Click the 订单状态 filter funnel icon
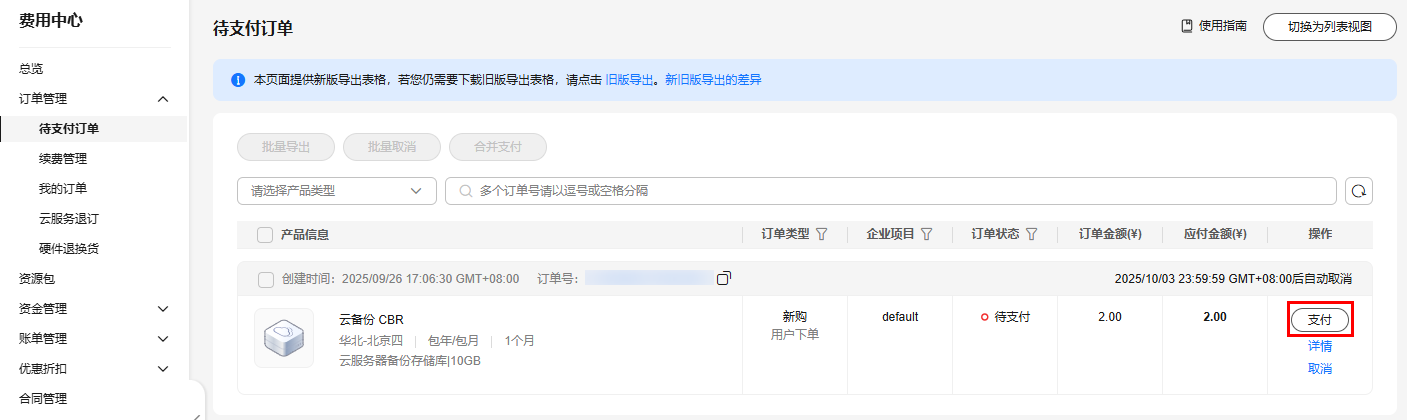The width and height of the screenshot is (1407, 420). click(1031, 234)
